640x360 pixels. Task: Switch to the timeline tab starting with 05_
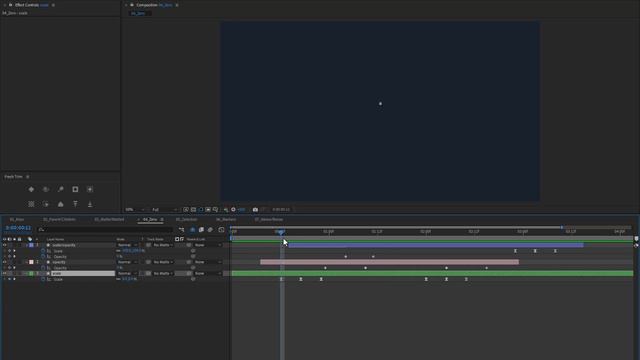(x=186, y=220)
